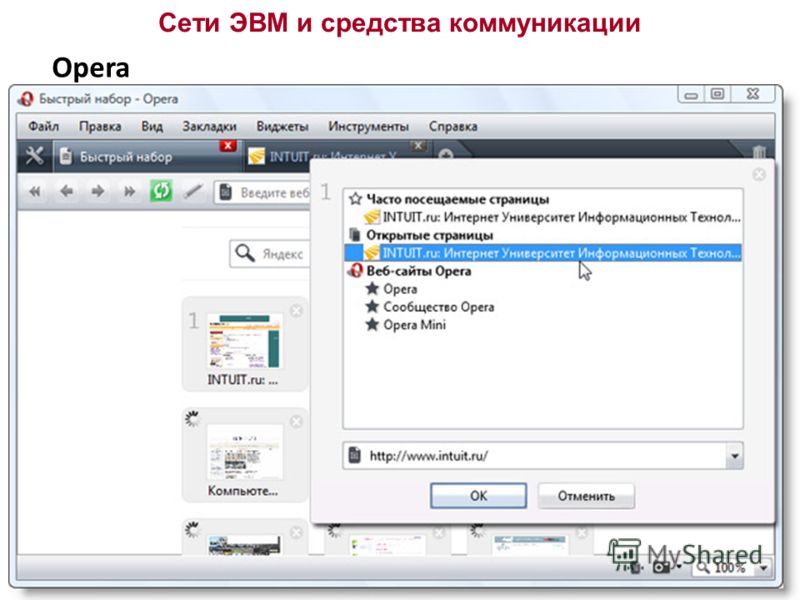Click the rewind navigation button
The height and width of the screenshot is (600, 800).
coord(35,192)
